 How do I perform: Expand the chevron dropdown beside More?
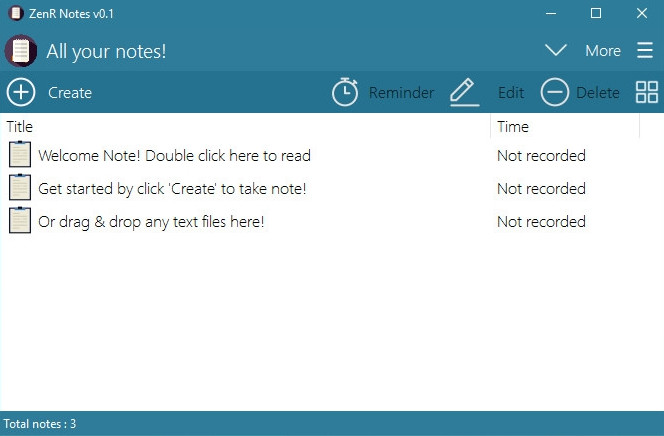556,50
